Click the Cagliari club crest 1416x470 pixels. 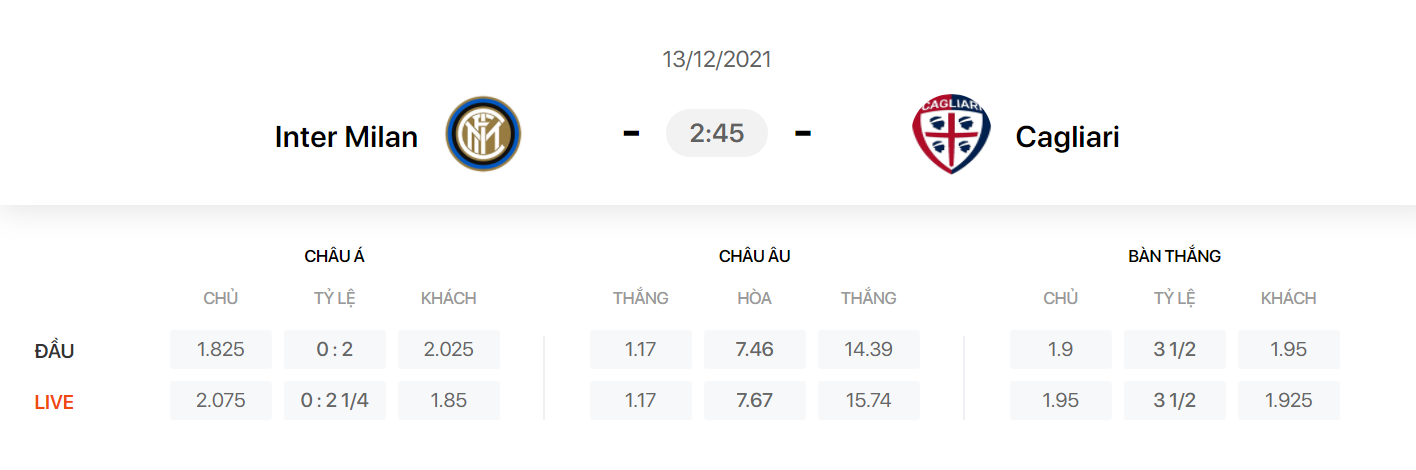point(951,134)
